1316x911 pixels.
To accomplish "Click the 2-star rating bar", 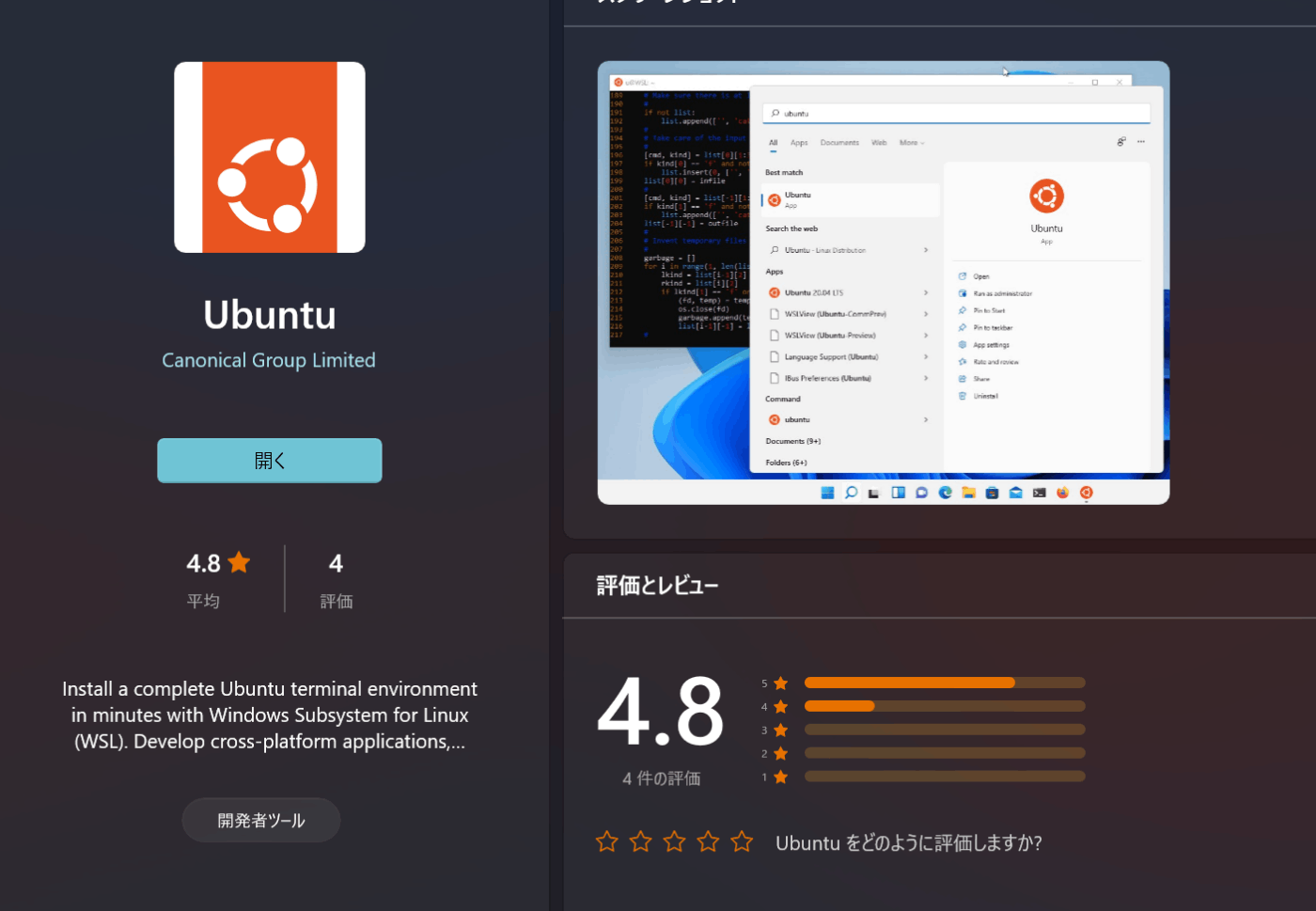I will [x=945, y=753].
